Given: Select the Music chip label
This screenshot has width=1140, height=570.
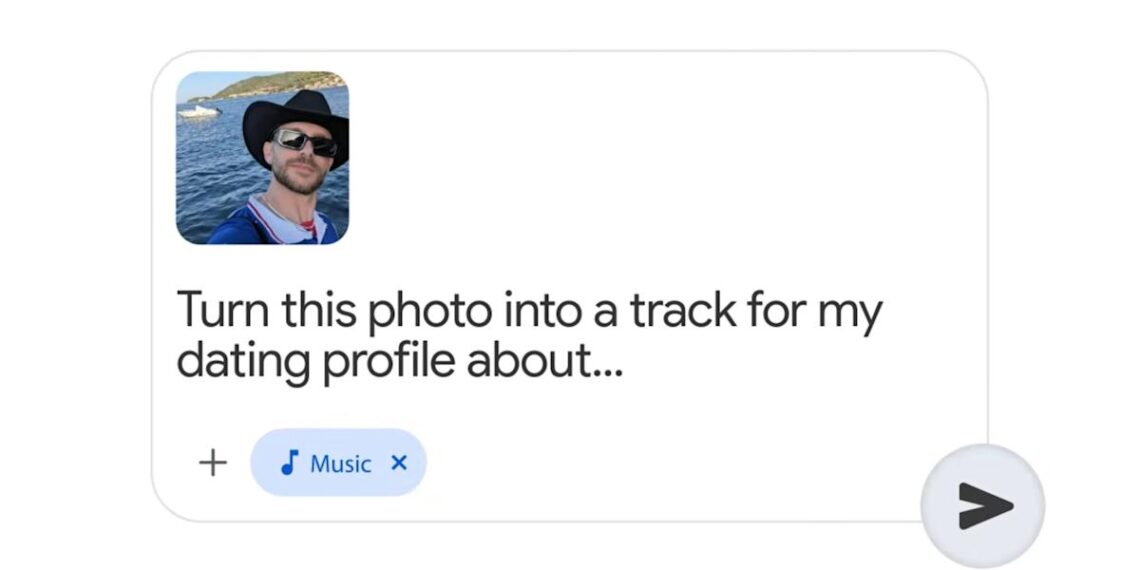Looking at the screenshot, I should (x=341, y=463).
